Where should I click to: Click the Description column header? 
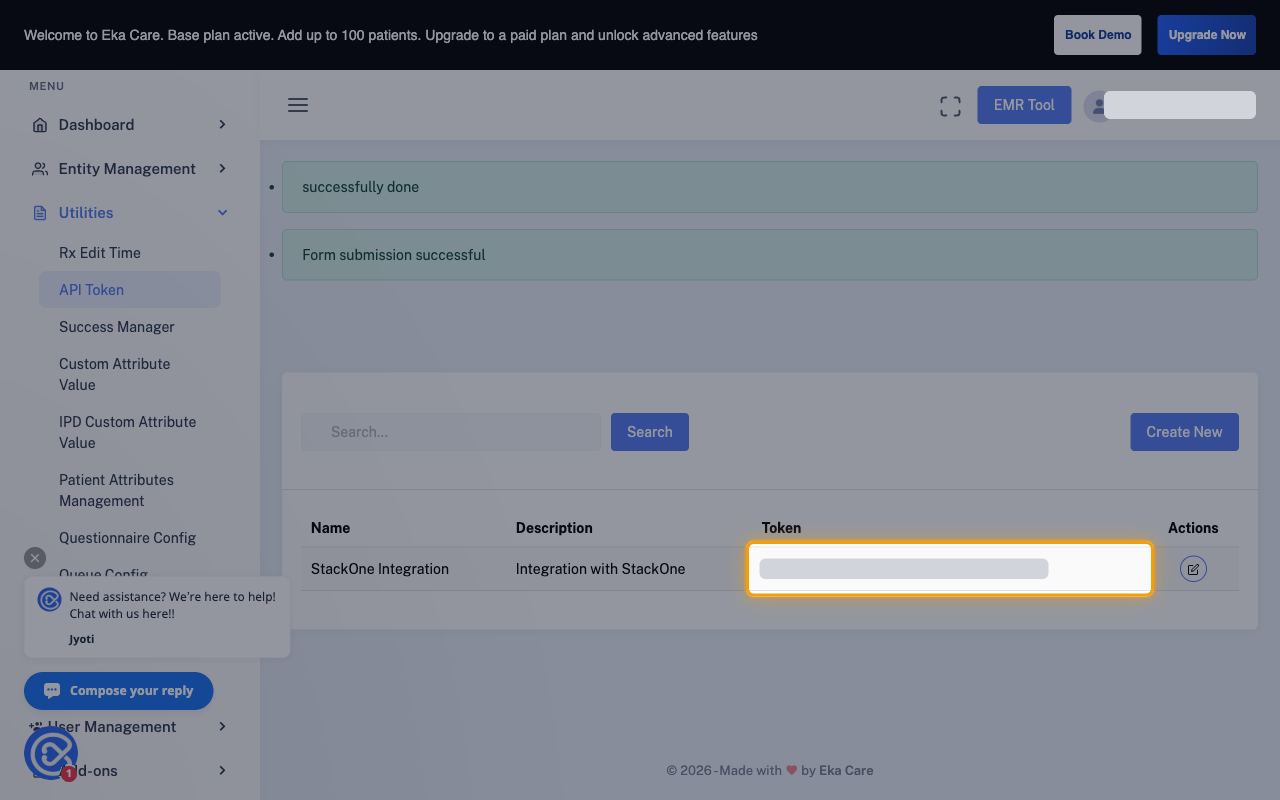[554, 528]
